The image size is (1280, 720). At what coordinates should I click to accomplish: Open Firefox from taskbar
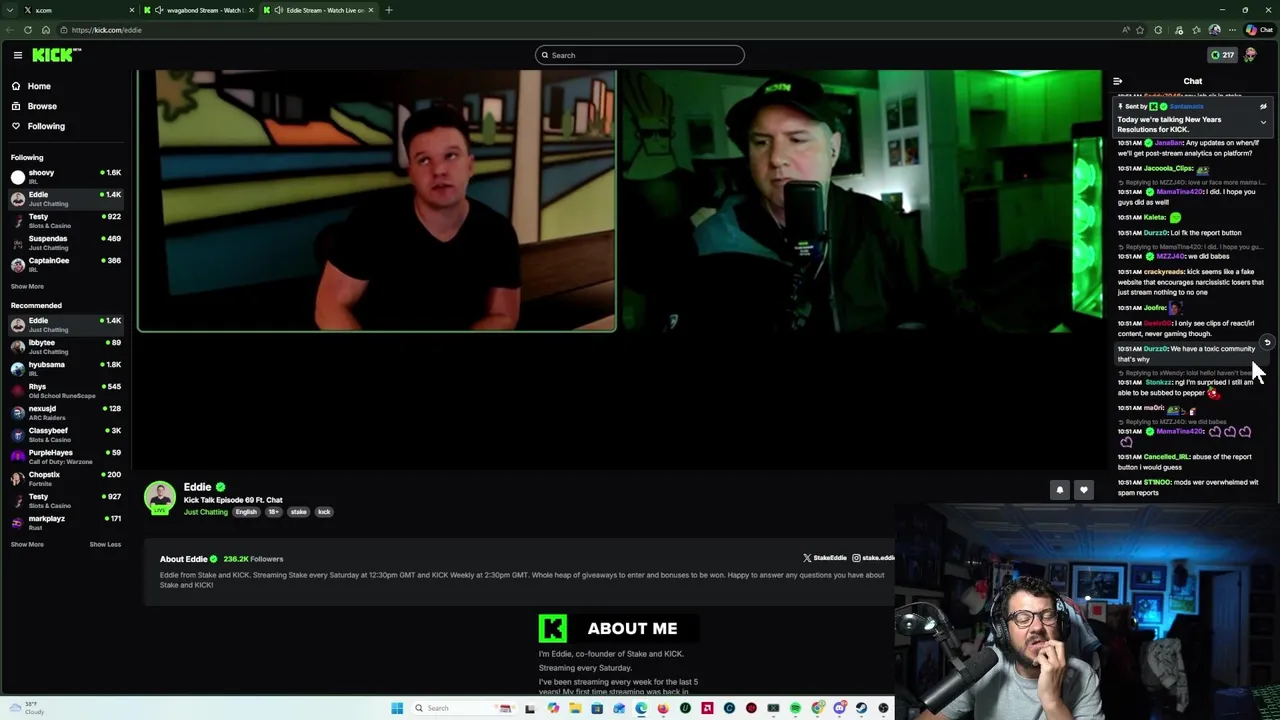point(663,708)
